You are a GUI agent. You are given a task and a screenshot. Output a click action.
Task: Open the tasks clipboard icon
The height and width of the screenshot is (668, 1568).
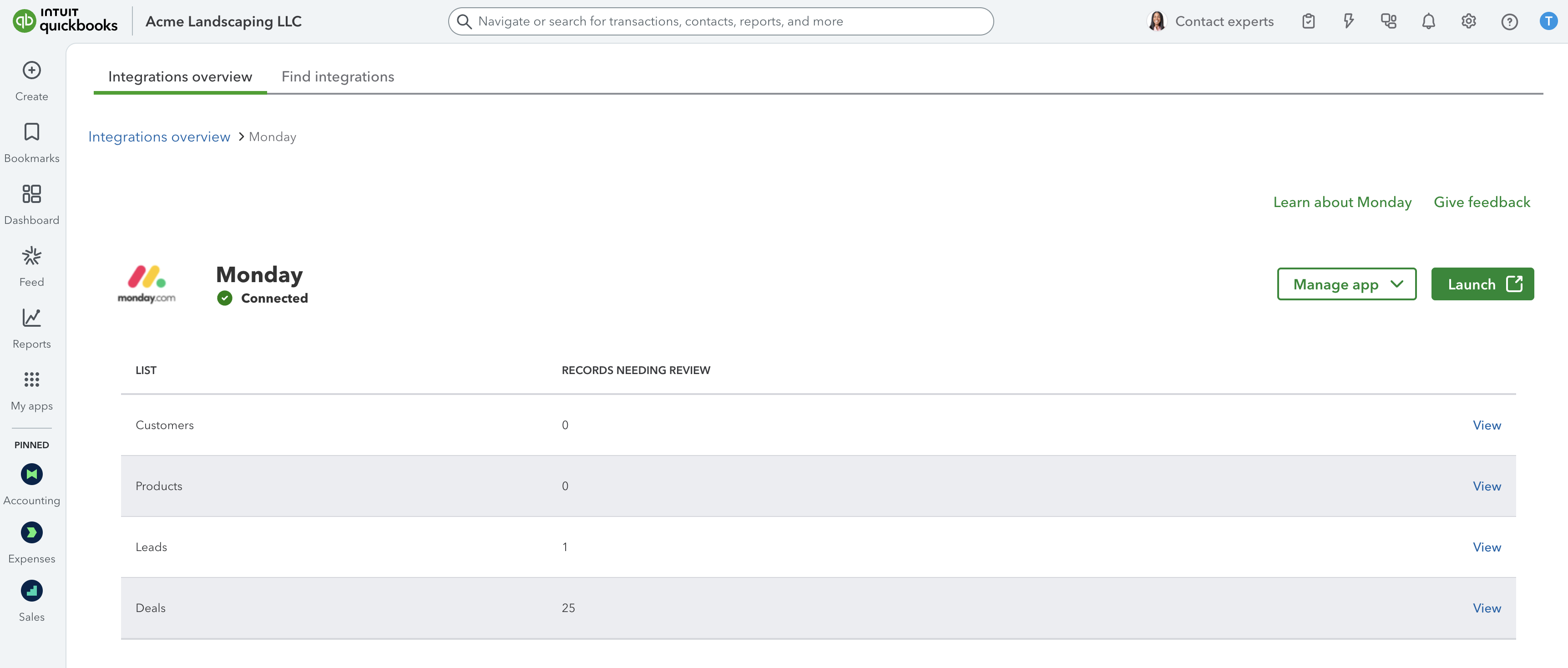(x=1308, y=21)
